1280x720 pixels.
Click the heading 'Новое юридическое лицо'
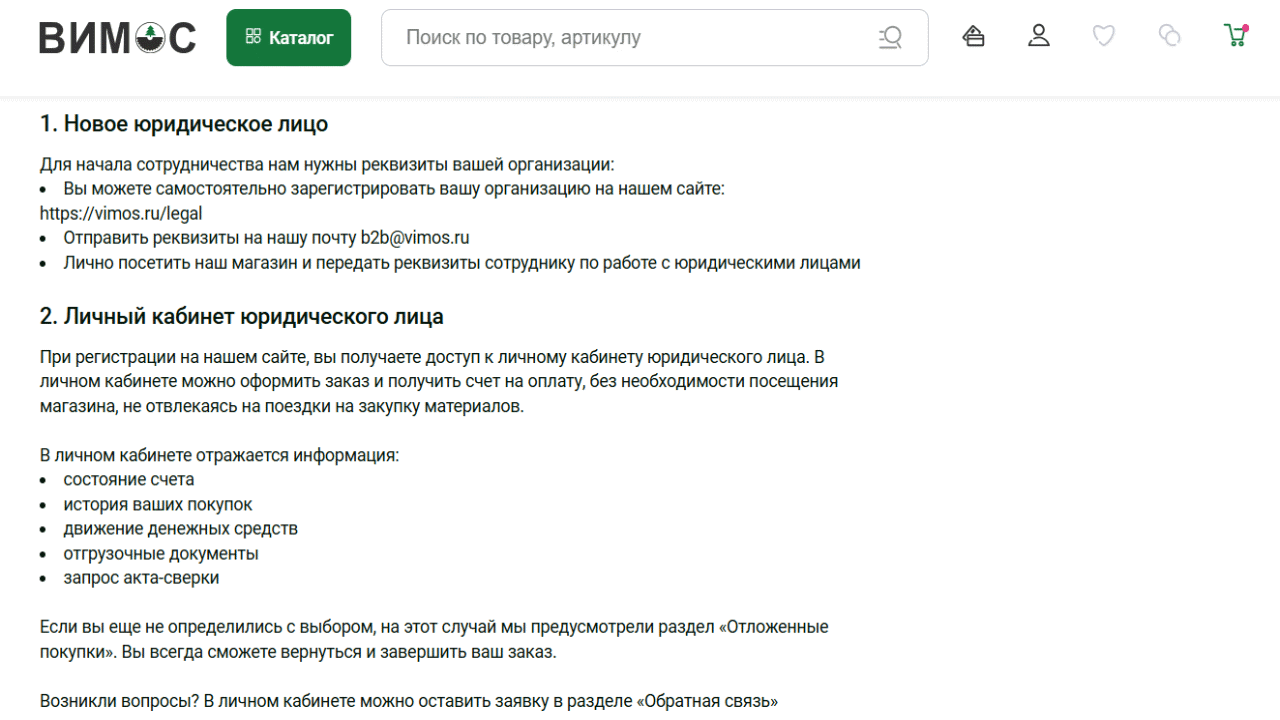pos(184,124)
